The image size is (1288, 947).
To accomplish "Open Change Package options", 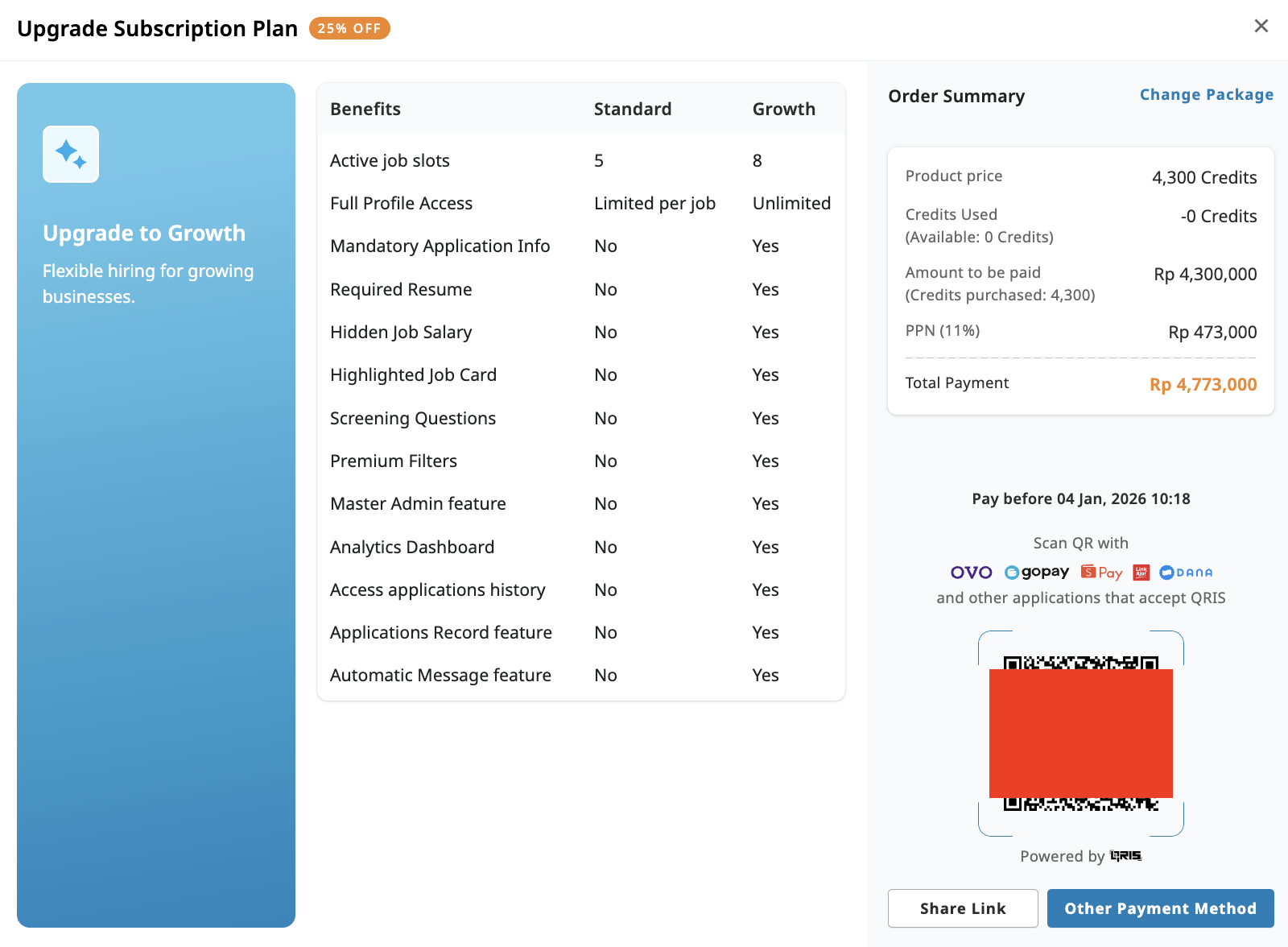I will pyautogui.click(x=1206, y=94).
